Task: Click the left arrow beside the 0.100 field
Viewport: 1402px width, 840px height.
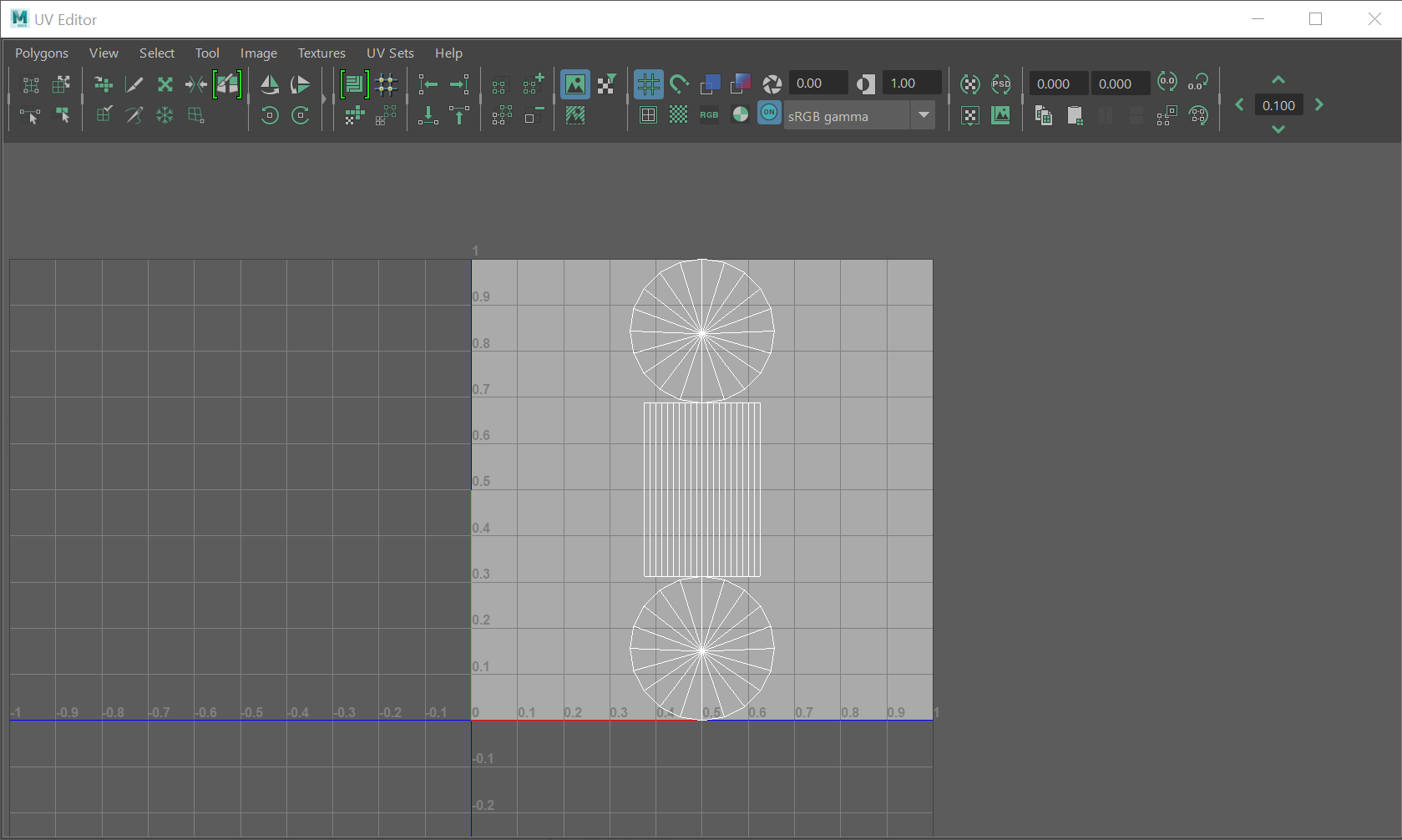Action: tap(1239, 104)
